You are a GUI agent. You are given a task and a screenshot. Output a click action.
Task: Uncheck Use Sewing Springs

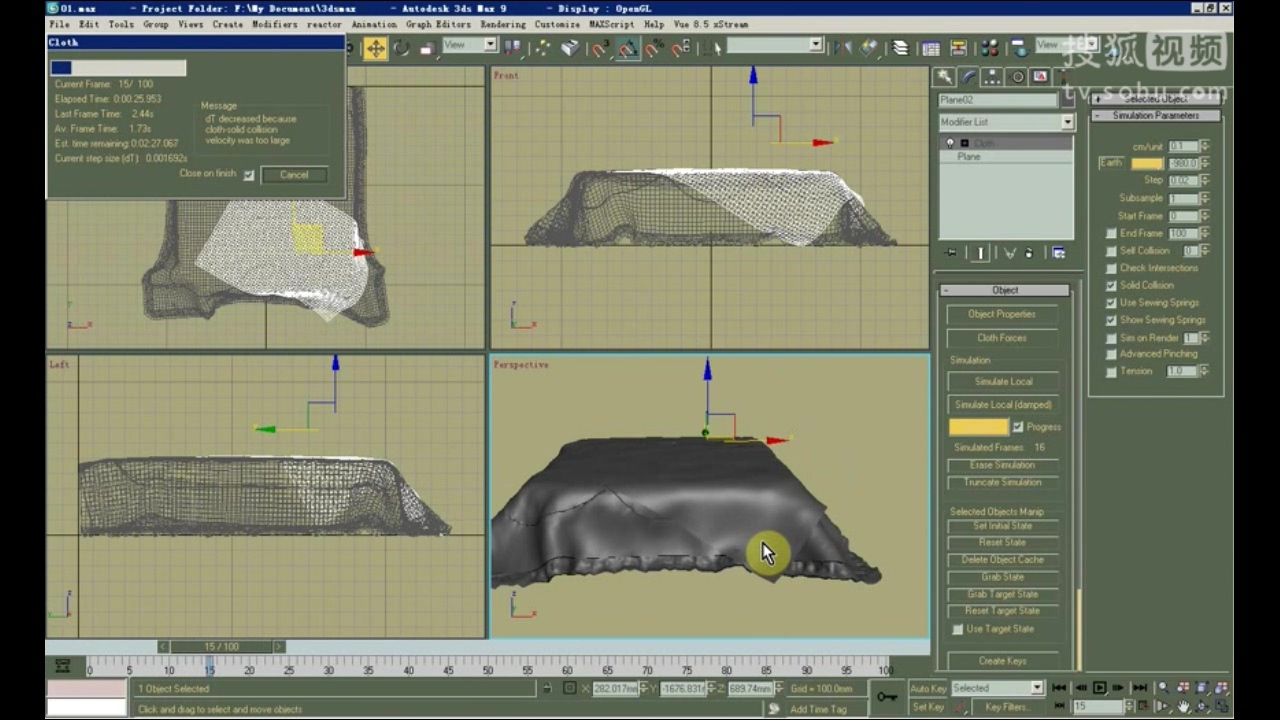pyautogui.click(x=1111, y=303)
